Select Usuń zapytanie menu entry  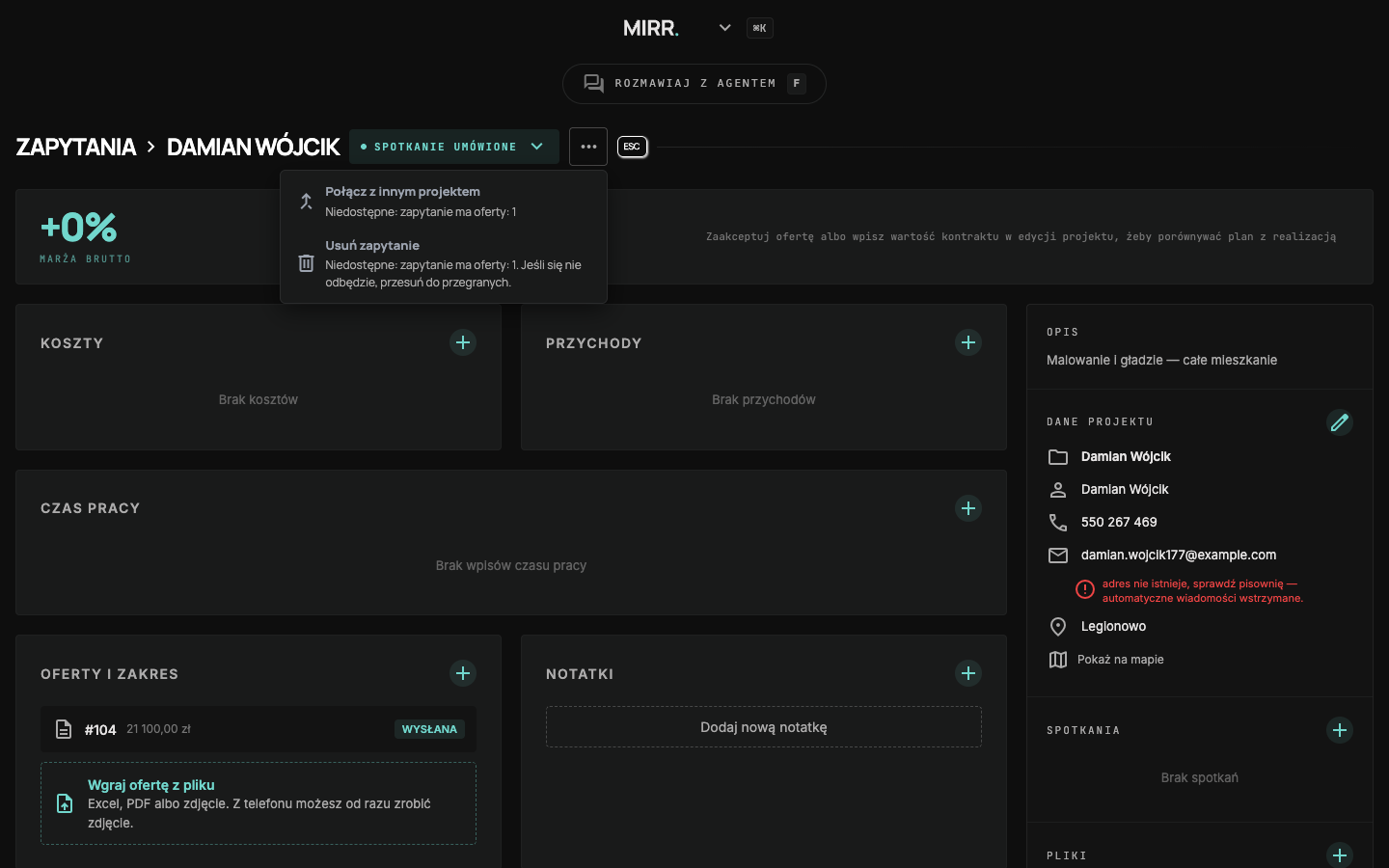pos(444,263)
